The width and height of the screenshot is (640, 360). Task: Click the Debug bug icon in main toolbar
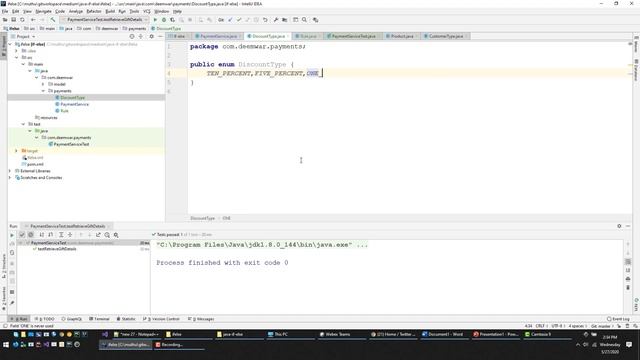[x=164, y=20]
